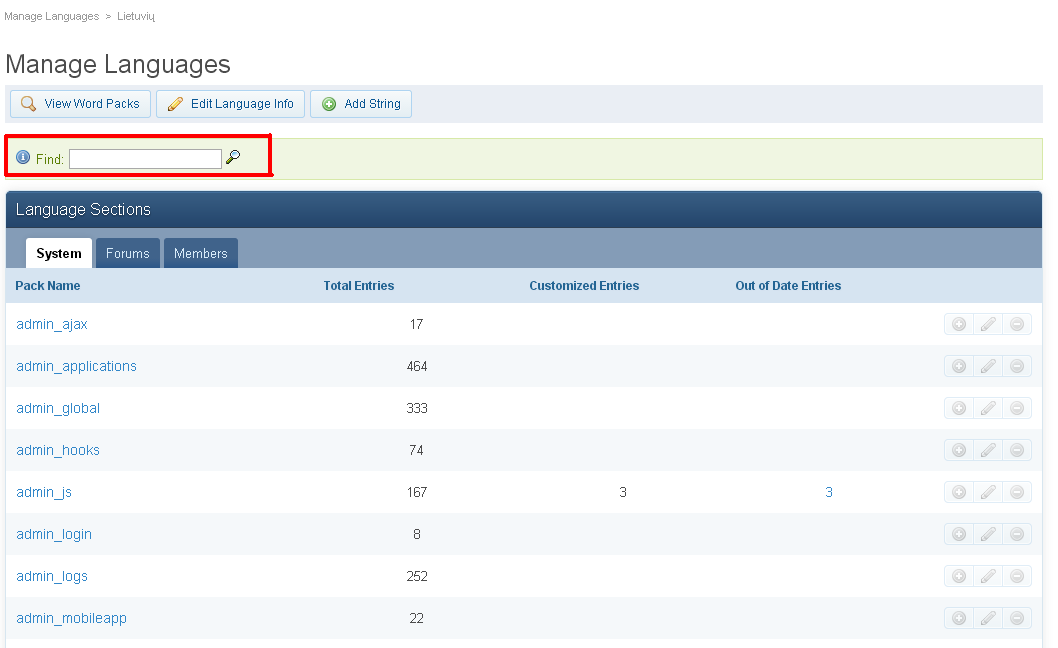This screenshot has height=648, width=1058.
Task: Open the out of date entries count for admin_js
Action: [x=829, y=493]
